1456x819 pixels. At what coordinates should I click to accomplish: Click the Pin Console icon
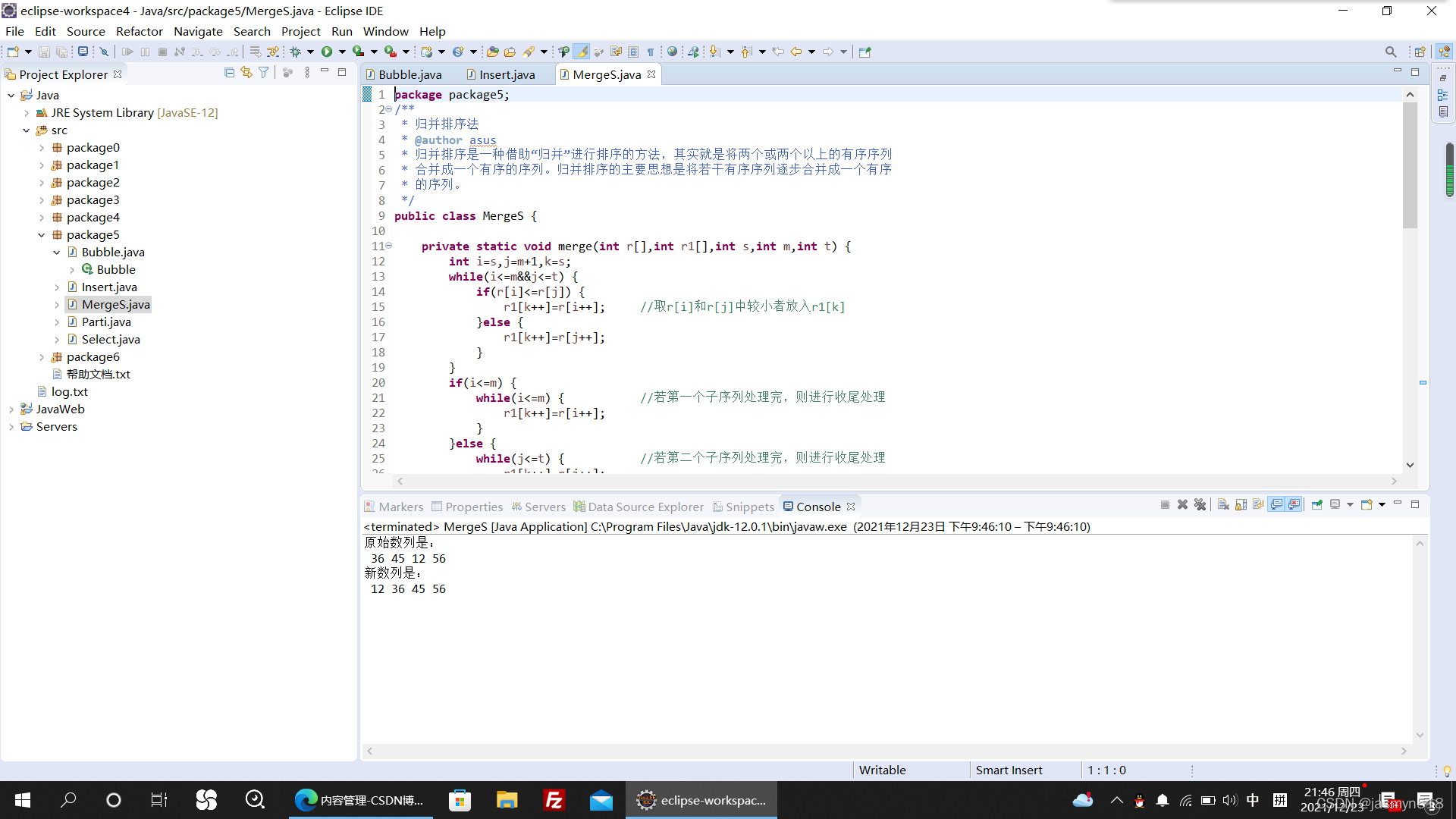point(1316,505)
